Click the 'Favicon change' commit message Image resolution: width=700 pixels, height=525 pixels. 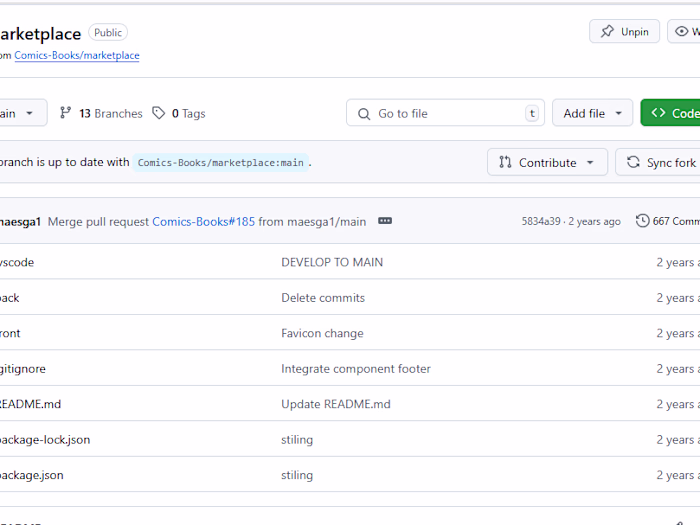point(322,333)
